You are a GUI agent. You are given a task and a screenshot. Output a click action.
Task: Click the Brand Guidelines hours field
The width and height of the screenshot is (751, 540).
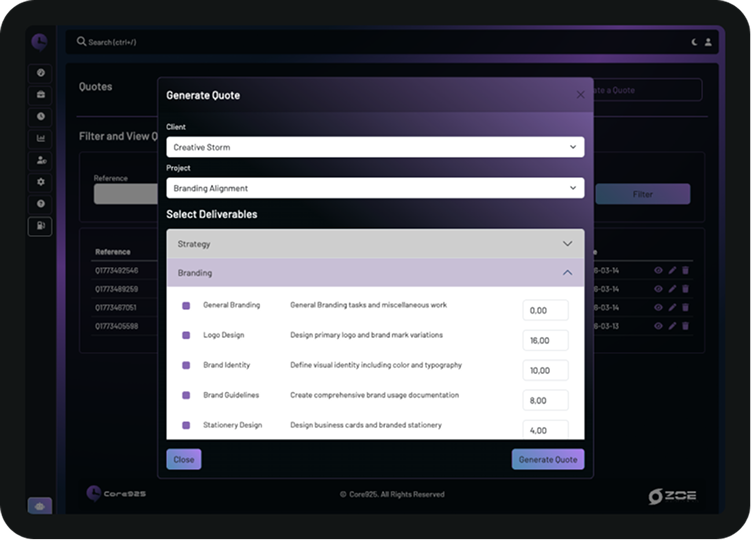[545, 400]
